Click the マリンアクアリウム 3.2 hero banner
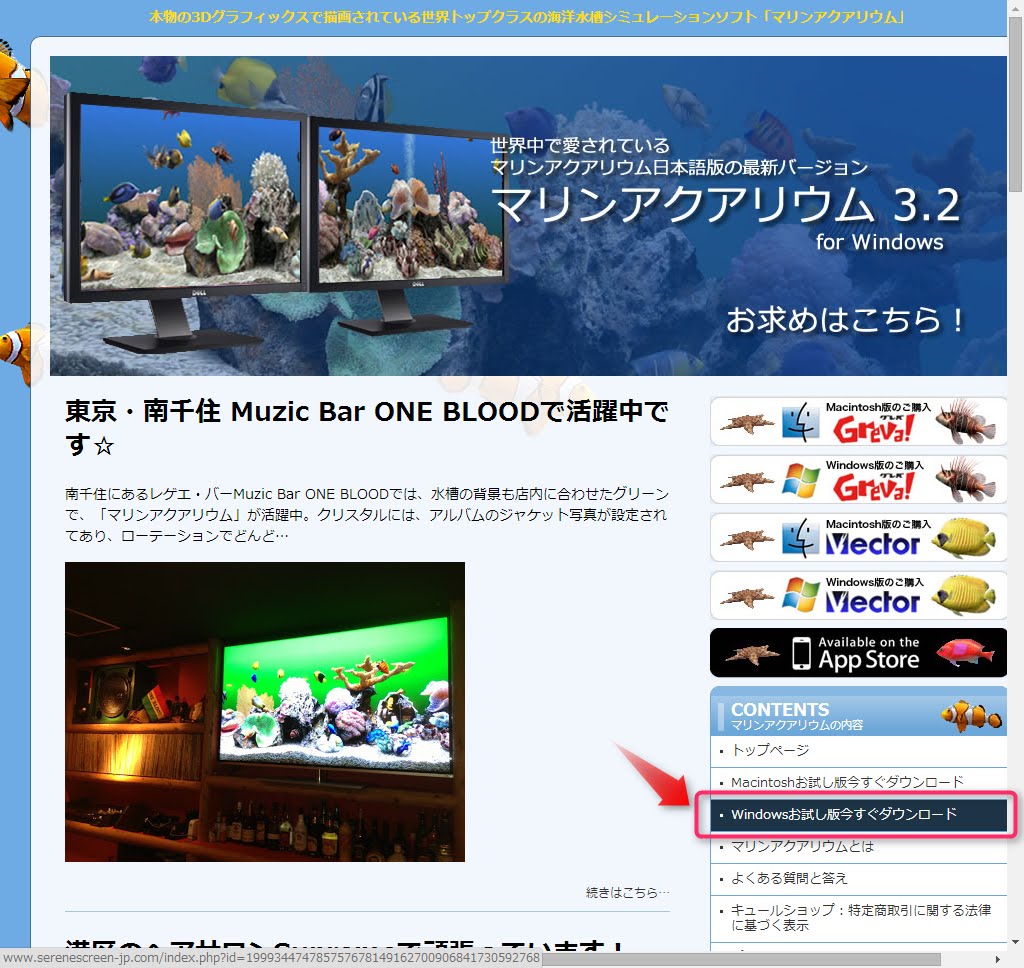The image size is (1024, 968). [x=528, y=216]
